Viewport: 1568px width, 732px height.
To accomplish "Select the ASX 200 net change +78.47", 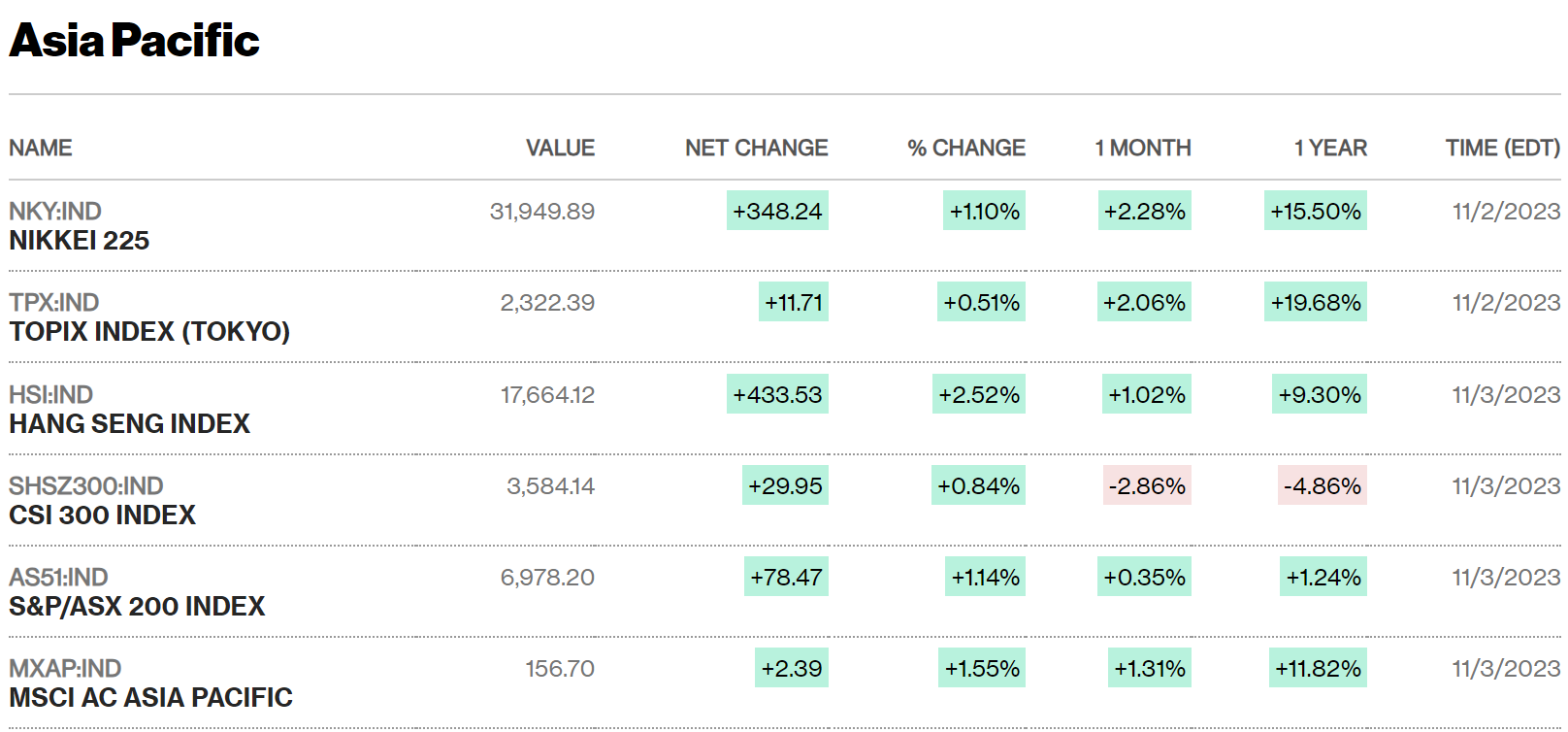I will 786,578.
